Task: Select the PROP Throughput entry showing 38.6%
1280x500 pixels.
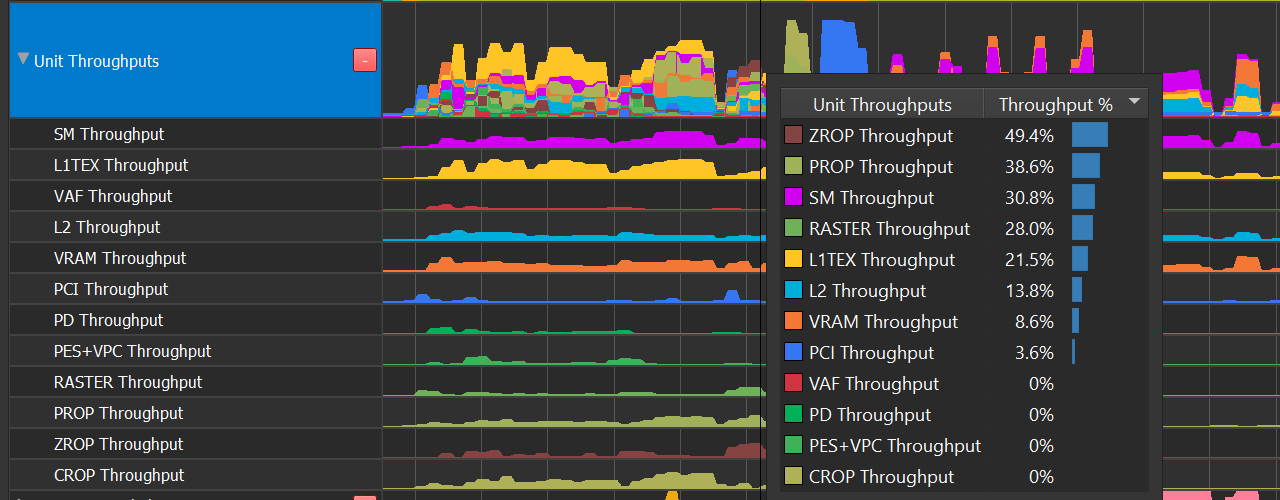Action: (x=880, y=167)
